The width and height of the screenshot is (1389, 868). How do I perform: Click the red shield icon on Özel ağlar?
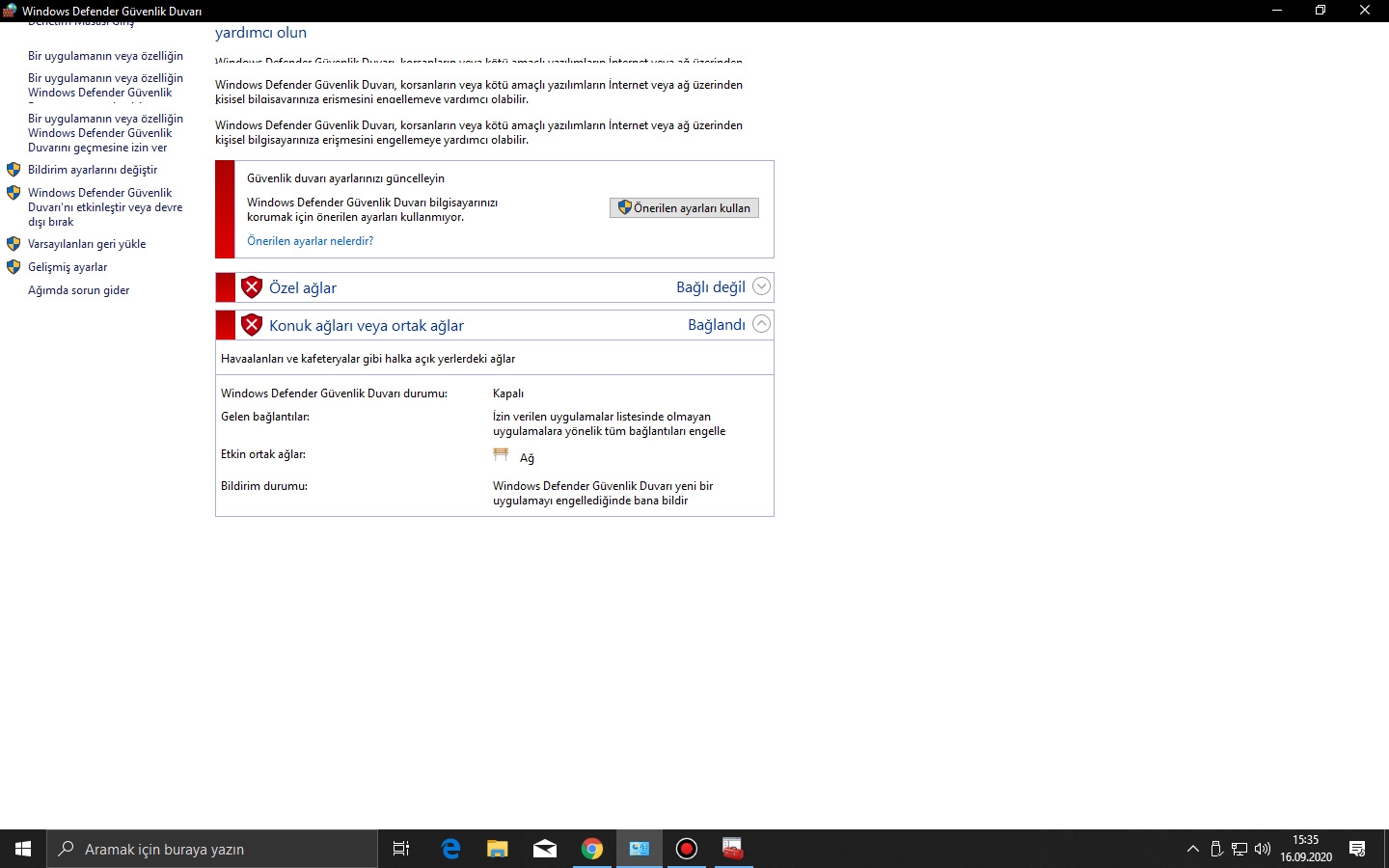tap(252, 287)
